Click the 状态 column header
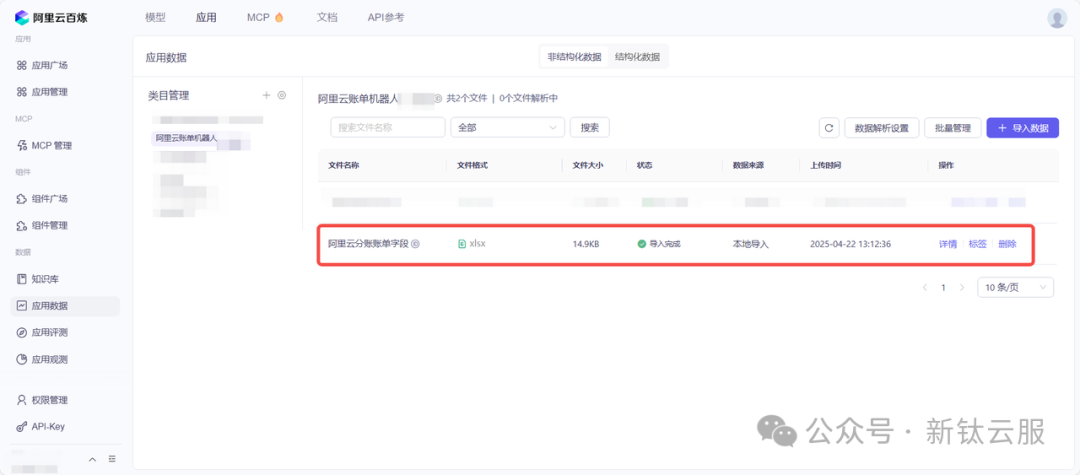This screenshot has width=1080, height=475. (645, 166)
